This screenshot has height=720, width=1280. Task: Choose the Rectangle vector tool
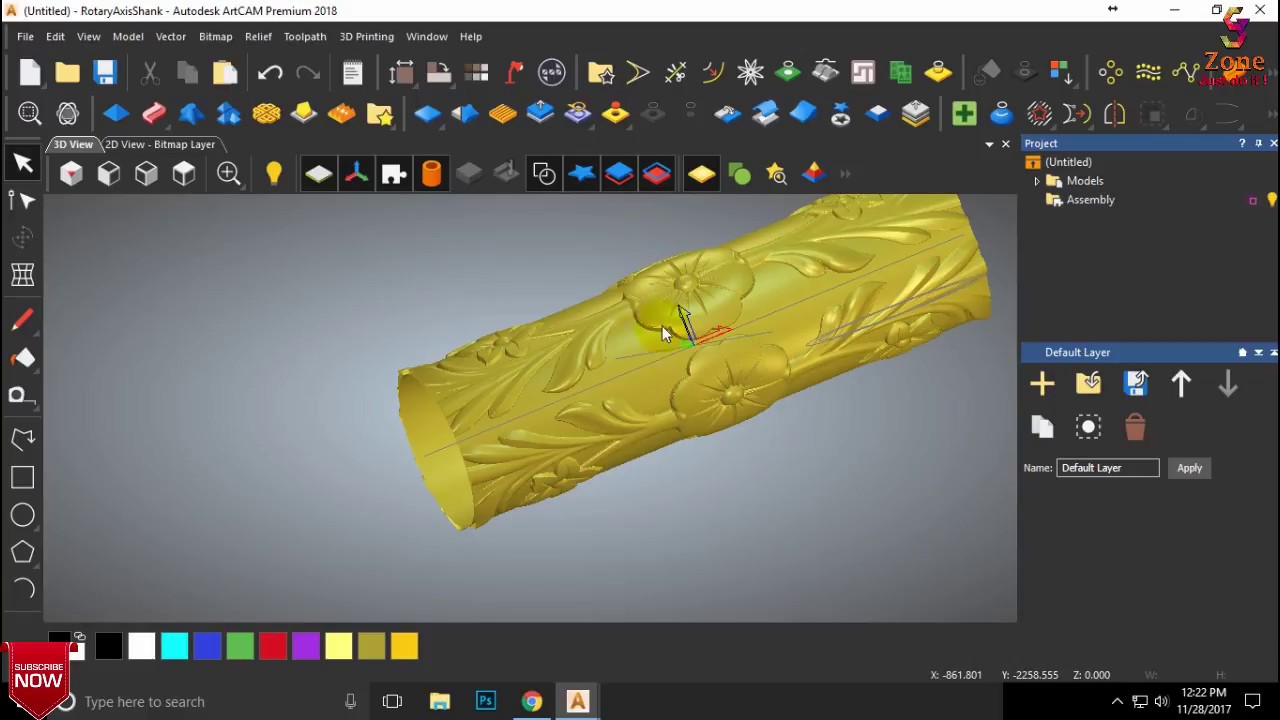point(22,478)
